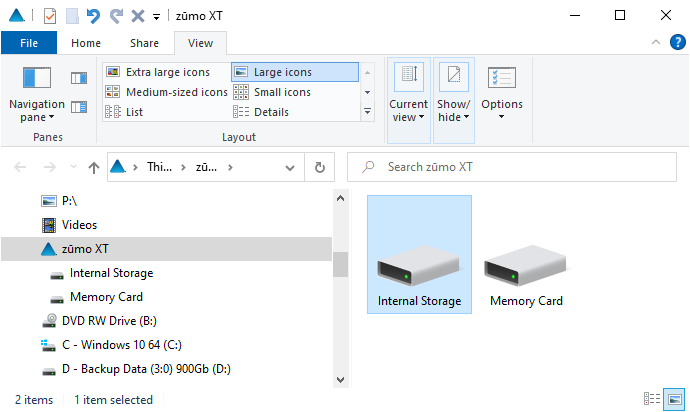Go forward with the right arrow
The height and width of the screenshot is (412, 690).
(50, 167)
